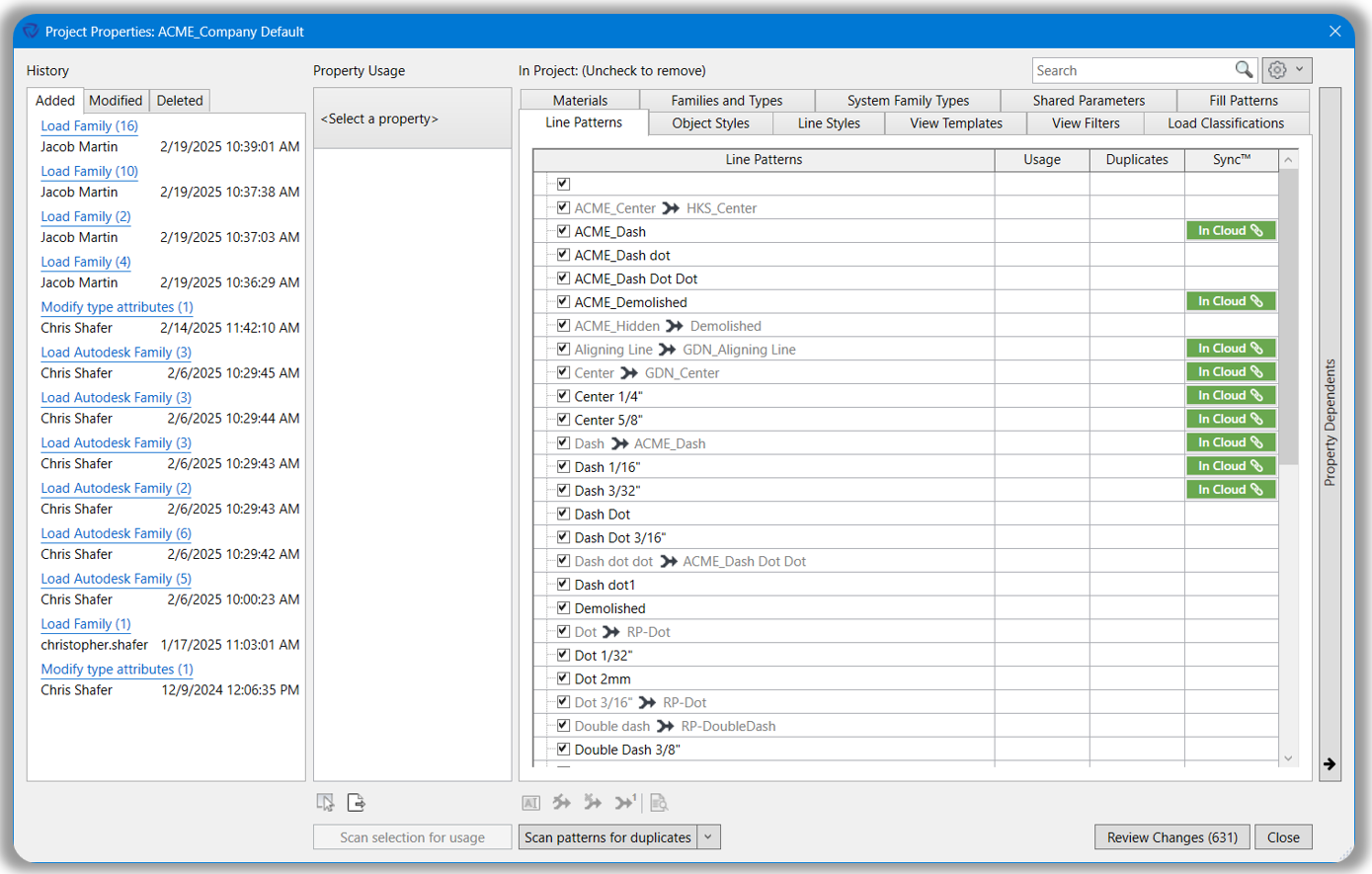
Task: Click the select-in-model cursor icon
Action: click(x=325, y=803)
